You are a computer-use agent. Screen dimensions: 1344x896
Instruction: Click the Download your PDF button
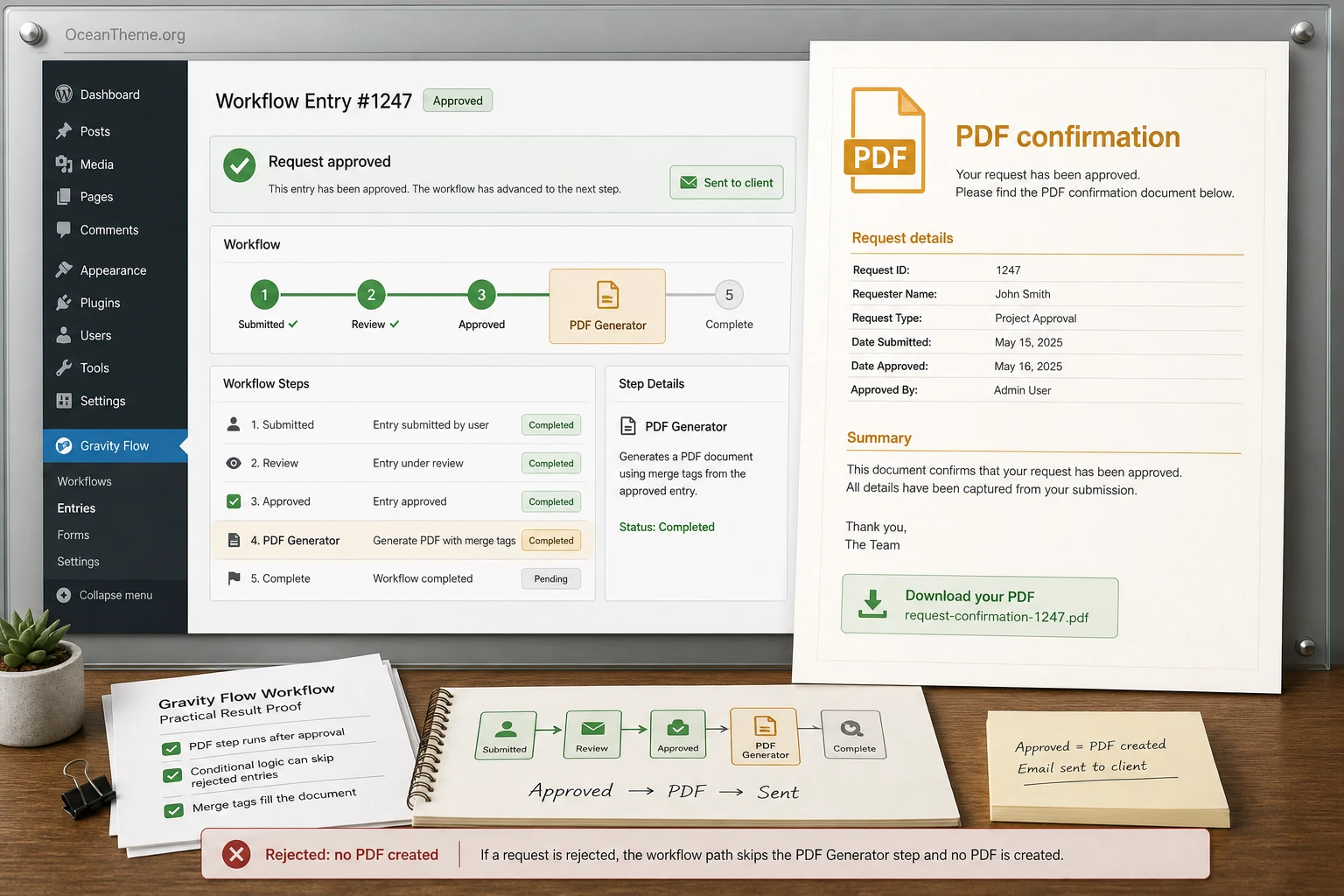[x=980, y=606]
